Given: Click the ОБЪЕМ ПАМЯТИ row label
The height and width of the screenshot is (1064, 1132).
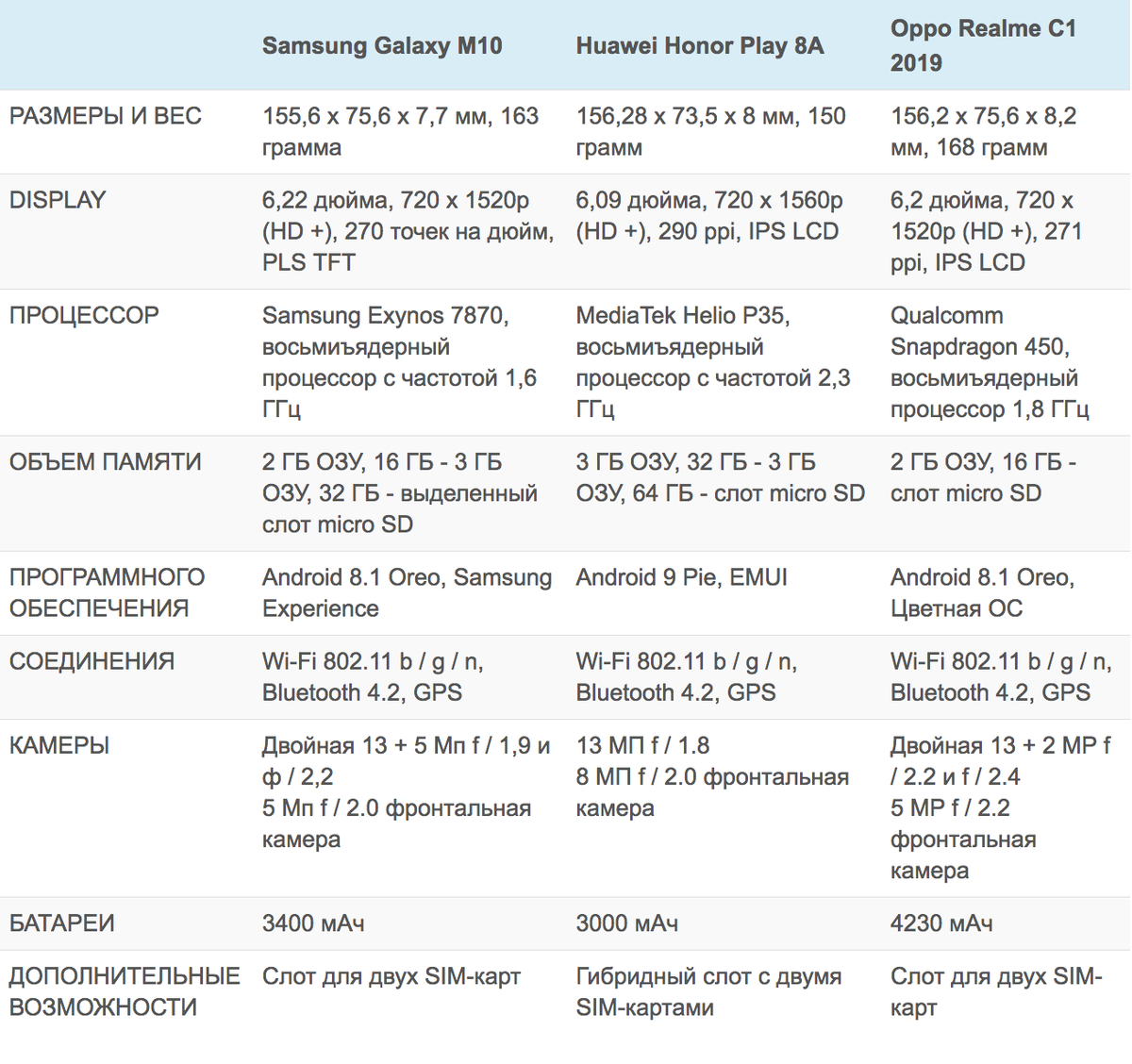Looking at the screenshot, I should 106,462.
